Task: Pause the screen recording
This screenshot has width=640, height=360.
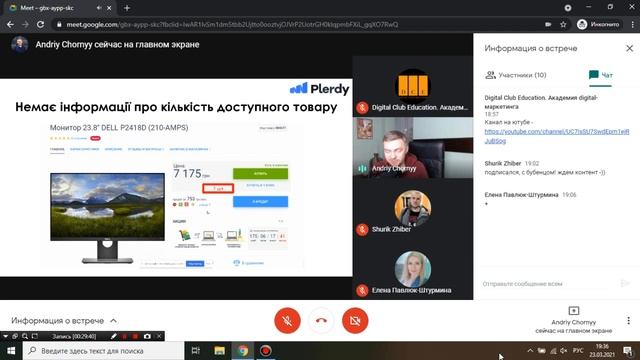Action: [x=124, y=336]
